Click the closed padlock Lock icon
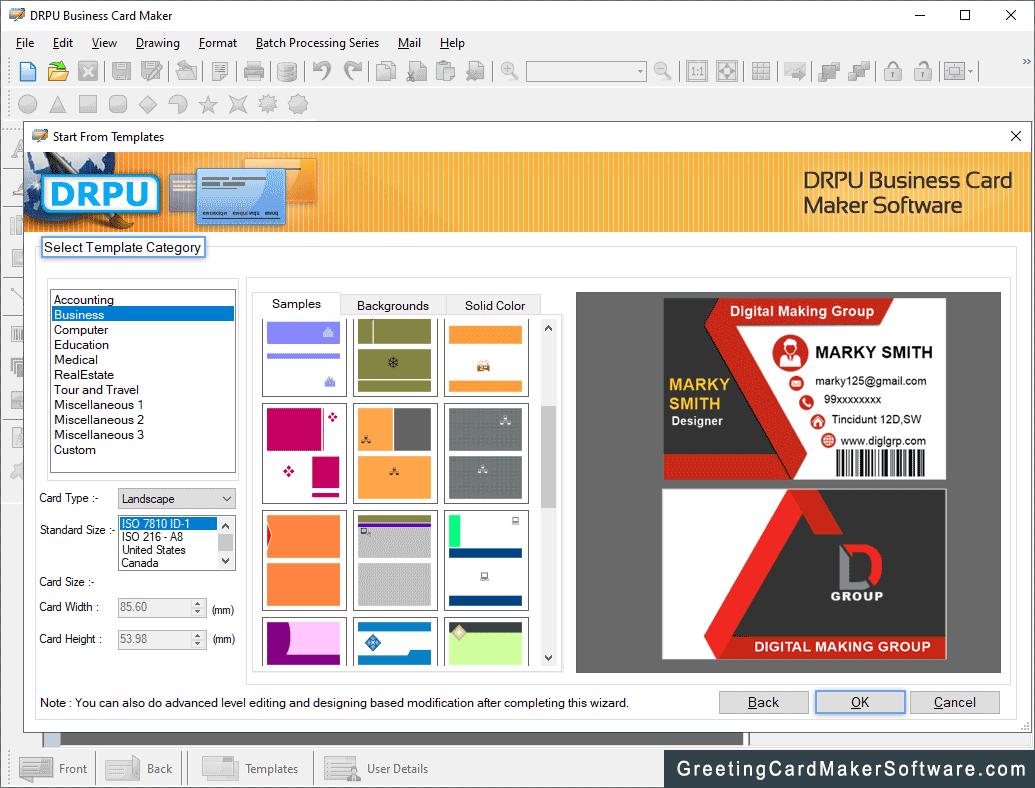The image size is (1035, 788). [892, 71]
